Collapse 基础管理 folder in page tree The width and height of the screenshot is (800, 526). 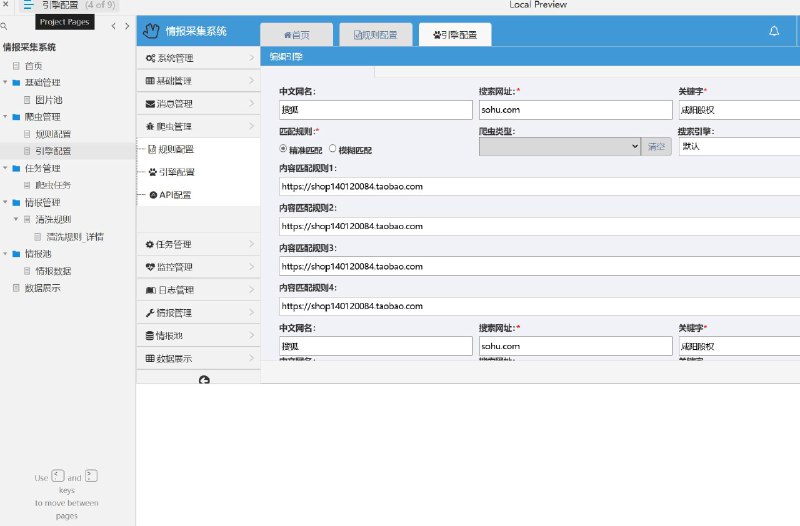pos(5,82)
